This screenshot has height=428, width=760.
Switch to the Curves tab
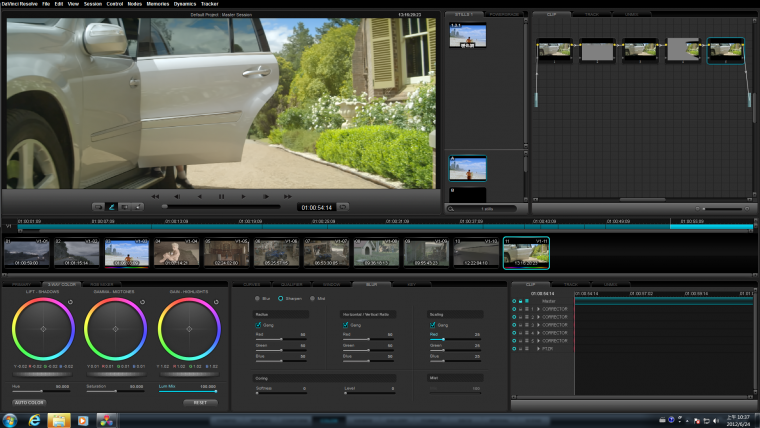(x=252, y=284)
